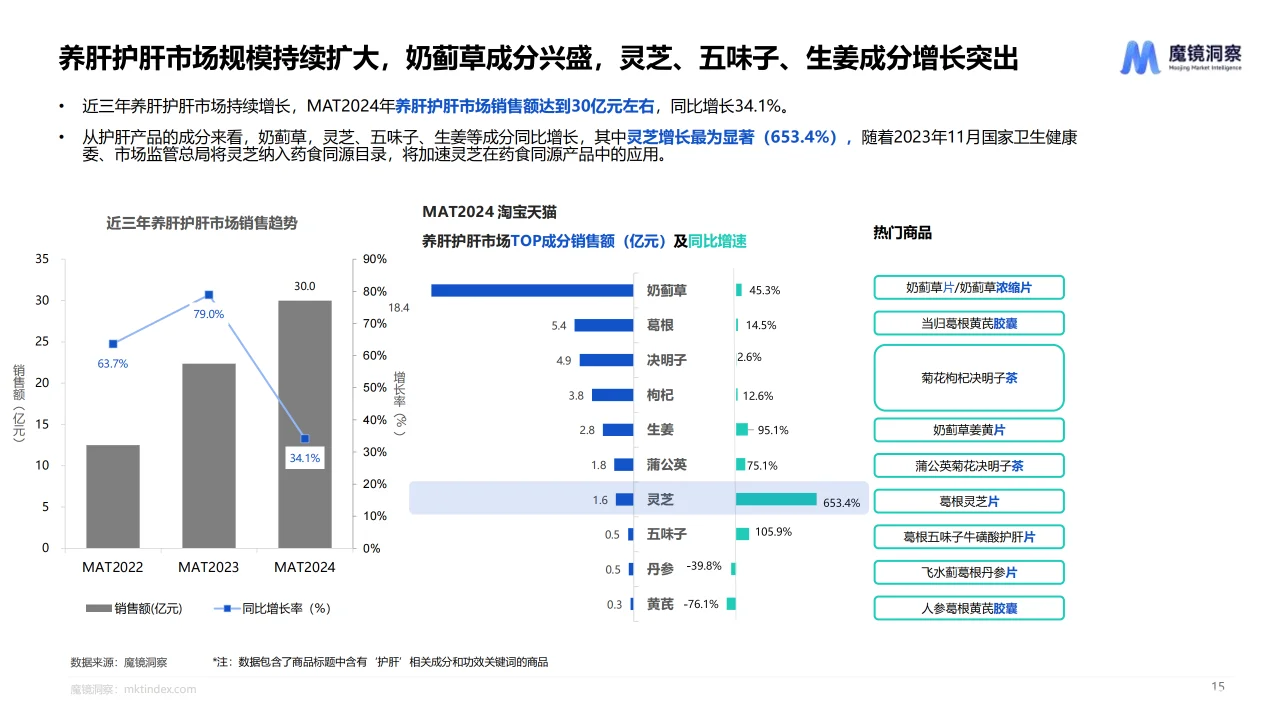The width and height of the screenshot is (1280, 720).
Task: Switch to the MAT2024 淘宝天猫 section
Action: [493, 212]
